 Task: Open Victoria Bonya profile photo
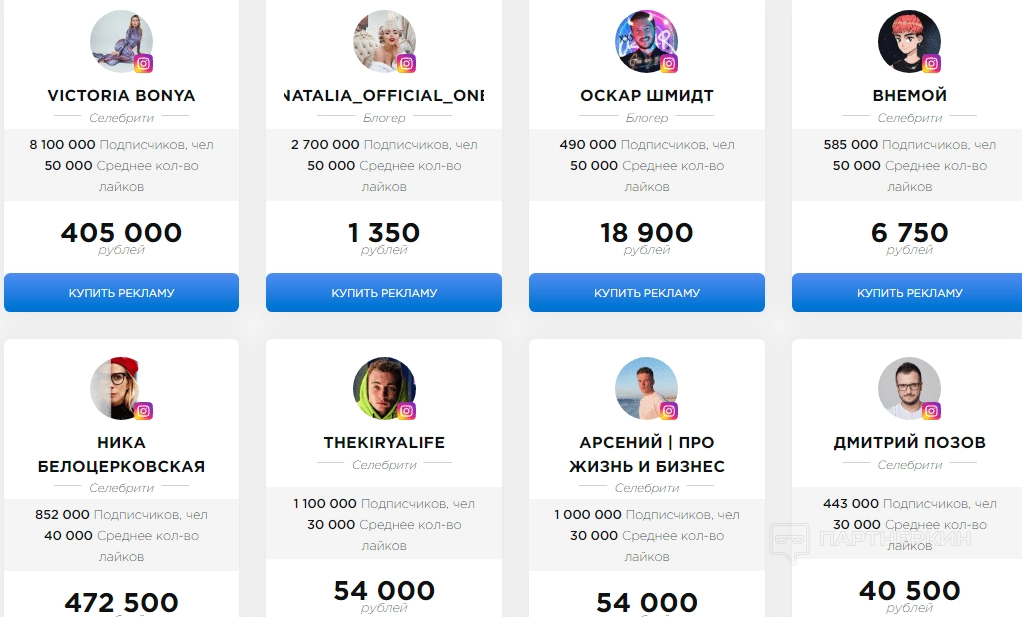[120, 41]
